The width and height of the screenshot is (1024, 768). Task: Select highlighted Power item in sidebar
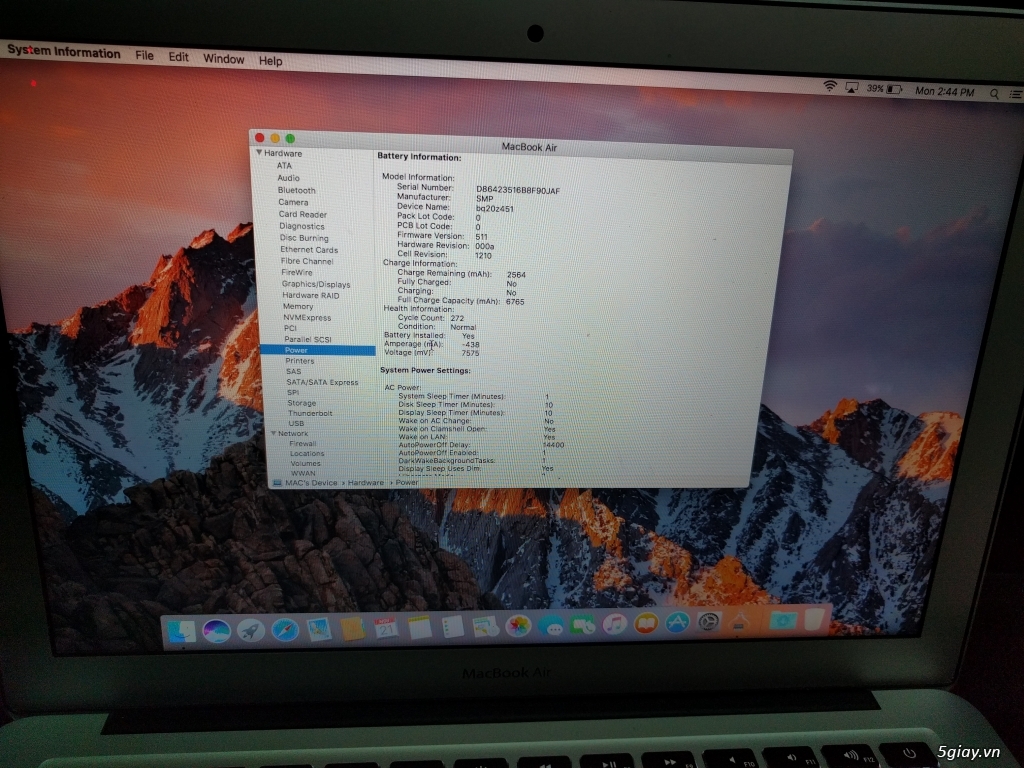pyautogui.click(x=318, y=350)
